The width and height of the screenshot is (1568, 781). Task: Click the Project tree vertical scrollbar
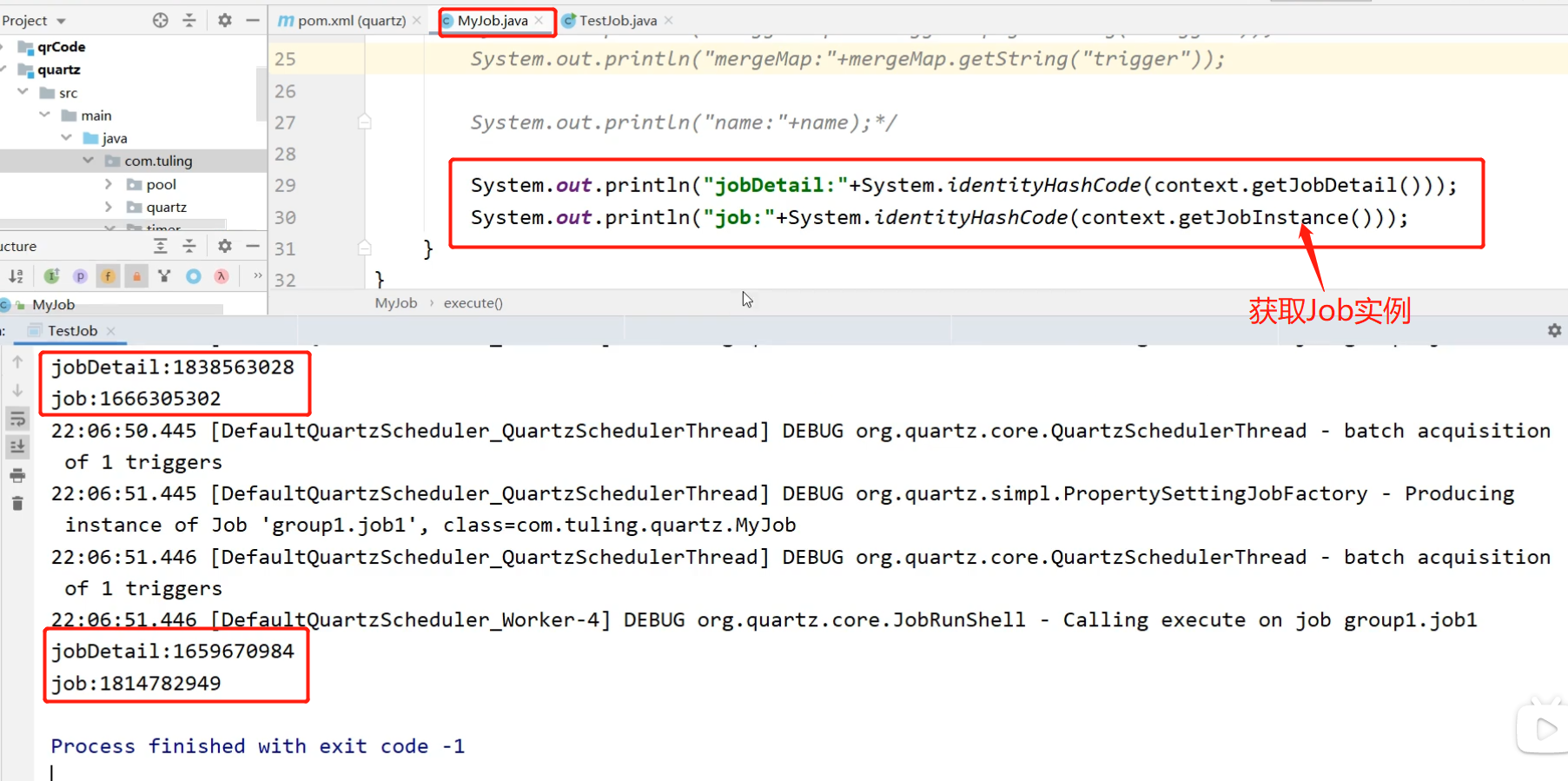261,94
